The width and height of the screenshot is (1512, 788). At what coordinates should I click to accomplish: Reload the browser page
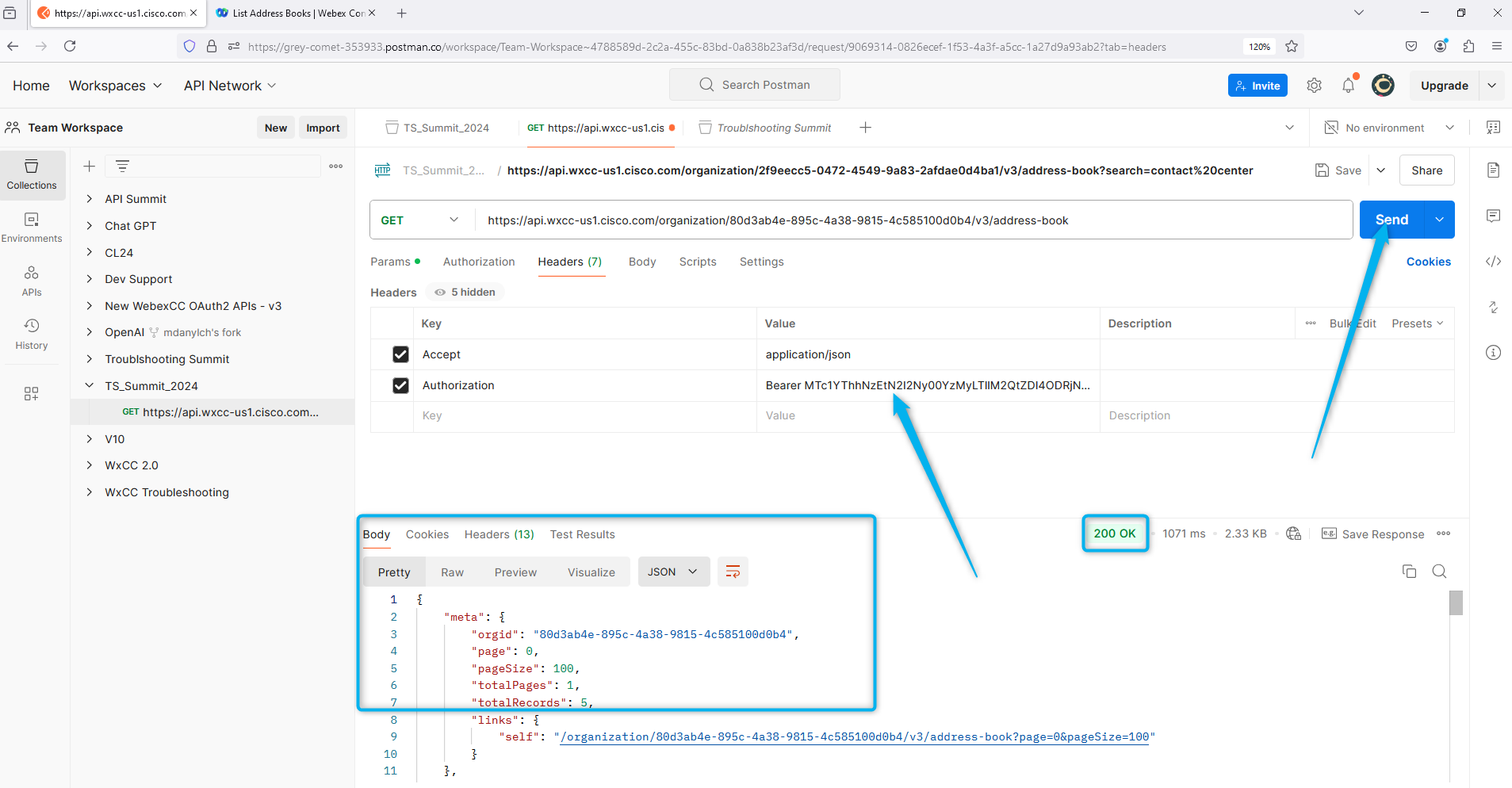[x=70, y=46]
